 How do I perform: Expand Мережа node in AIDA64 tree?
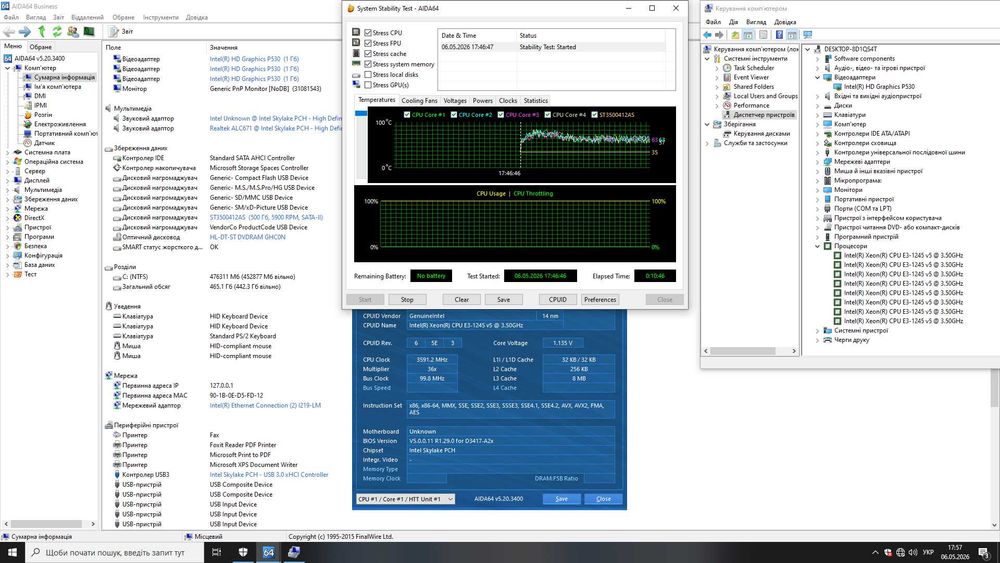tap(8, 208)
